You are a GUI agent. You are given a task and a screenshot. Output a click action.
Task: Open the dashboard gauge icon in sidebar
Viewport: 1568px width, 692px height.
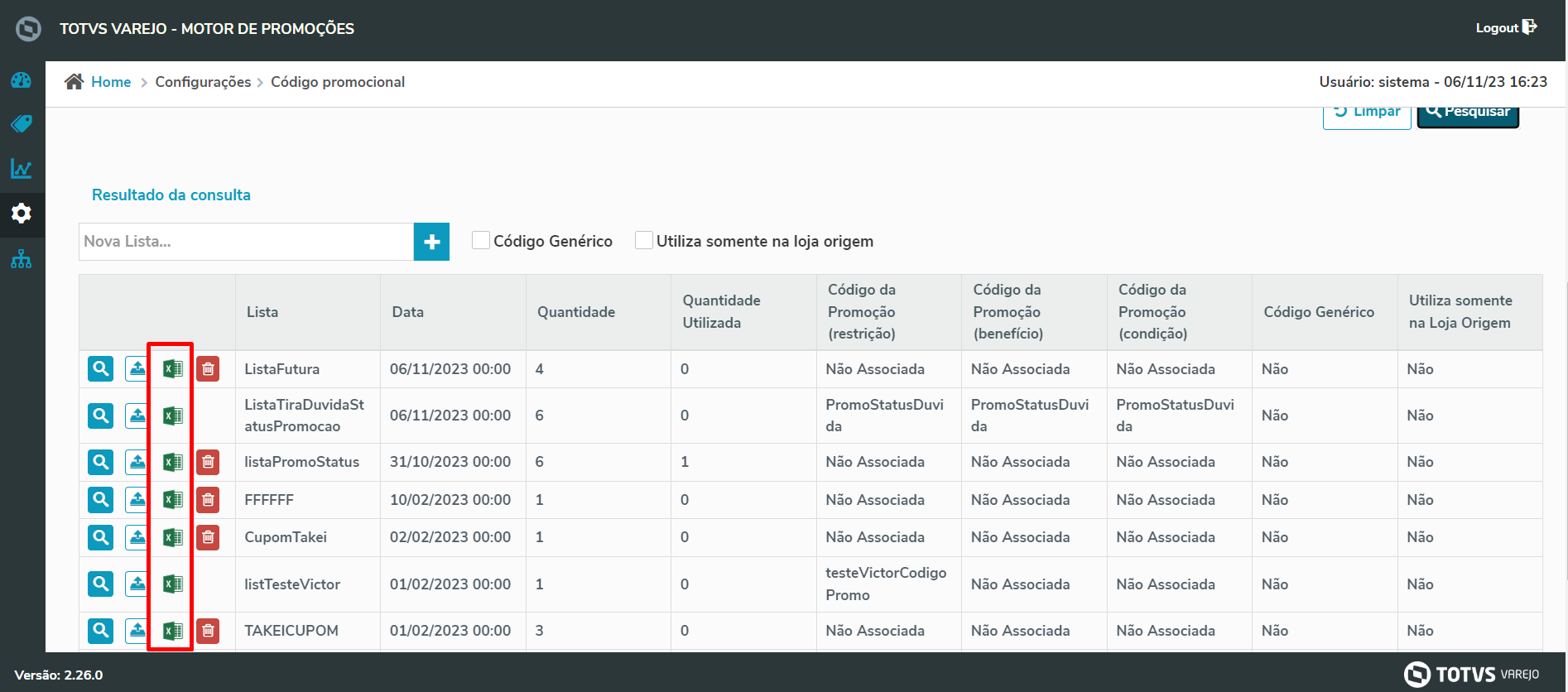pos(22,80)
